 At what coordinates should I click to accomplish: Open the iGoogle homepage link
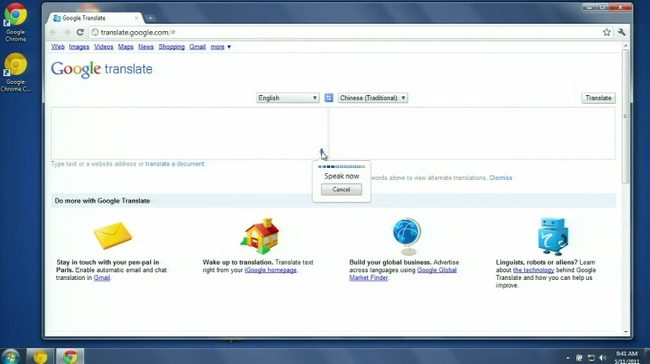click(x=270, y=270)
